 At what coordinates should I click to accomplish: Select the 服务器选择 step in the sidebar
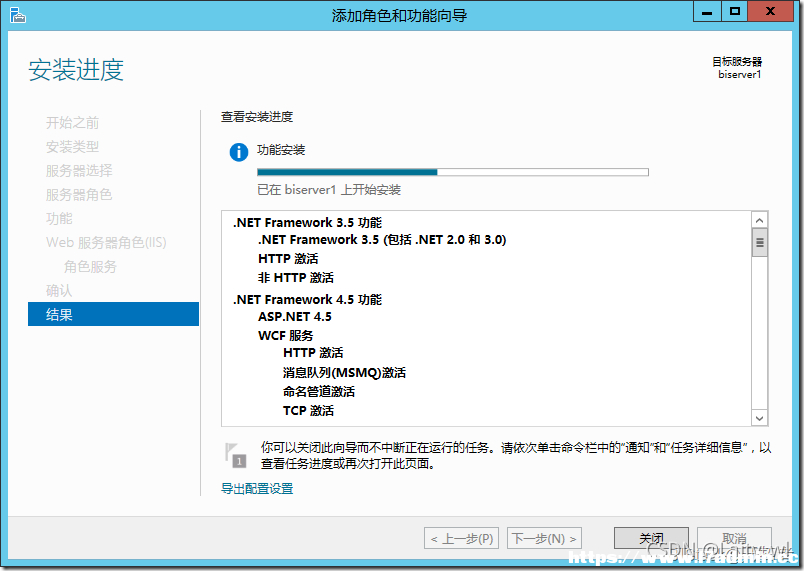[x=79, y=171]
